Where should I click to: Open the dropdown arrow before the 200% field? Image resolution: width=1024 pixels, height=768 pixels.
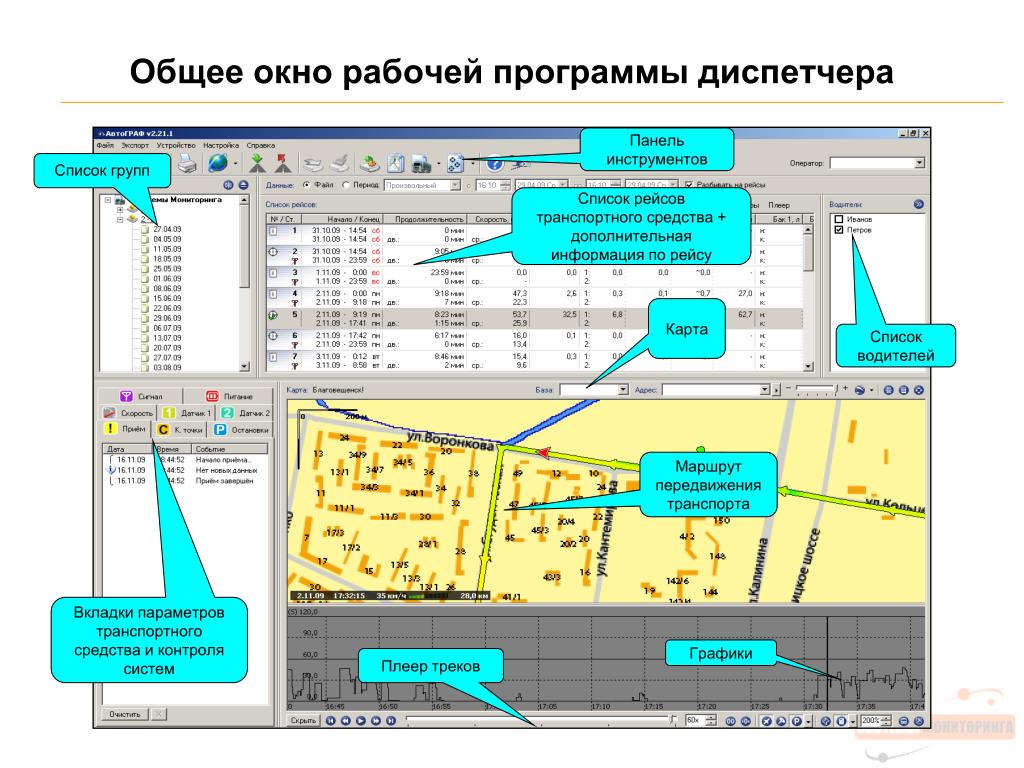[853, 722]
